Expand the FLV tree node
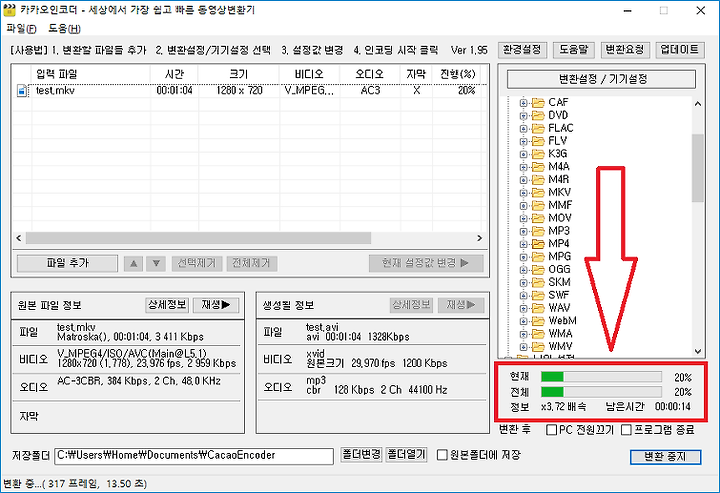Screen dimensions: 720x493 click(523, 141)
